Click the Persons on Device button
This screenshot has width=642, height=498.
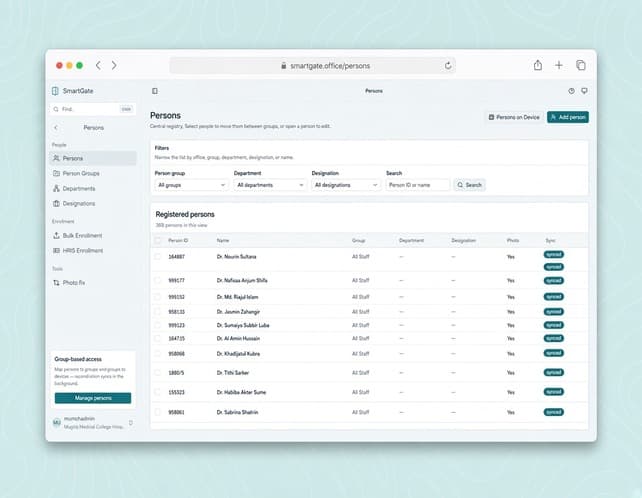514,117
